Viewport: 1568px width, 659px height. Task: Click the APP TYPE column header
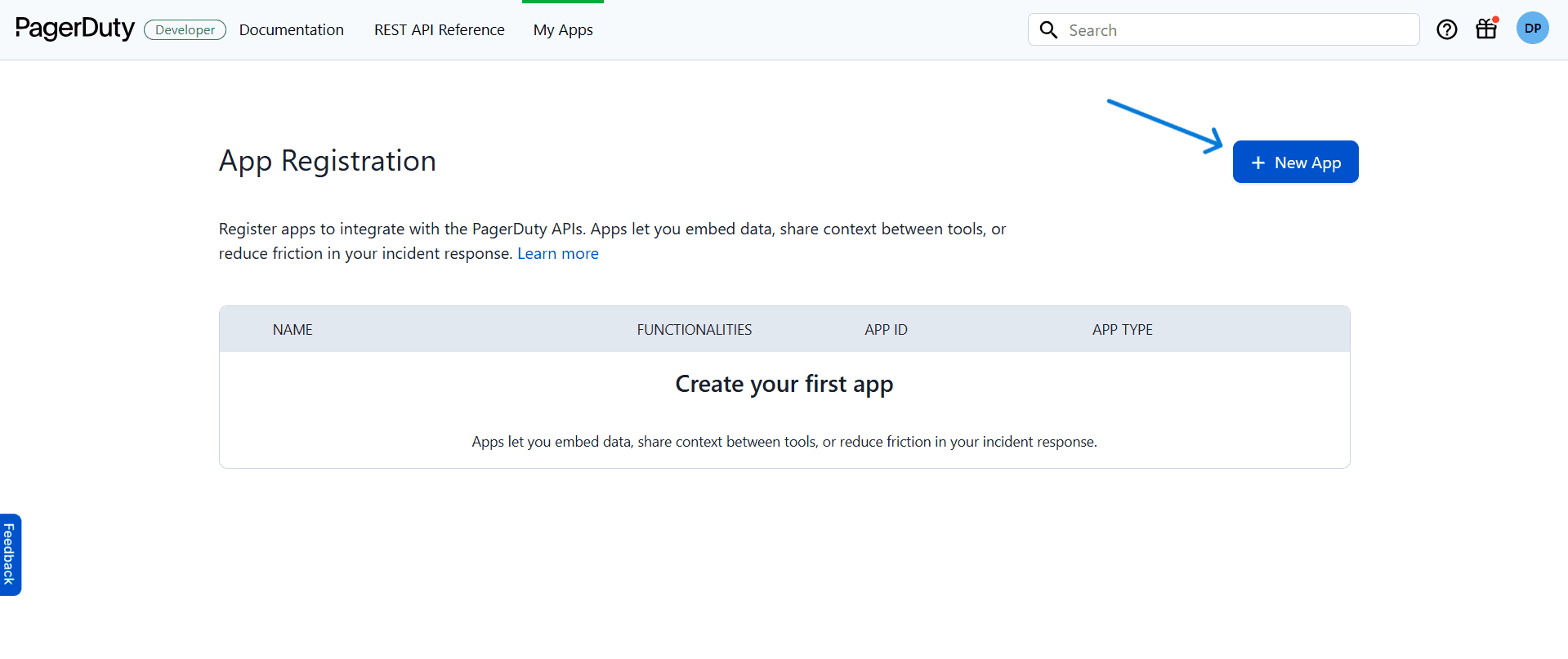click(1122, 330)
